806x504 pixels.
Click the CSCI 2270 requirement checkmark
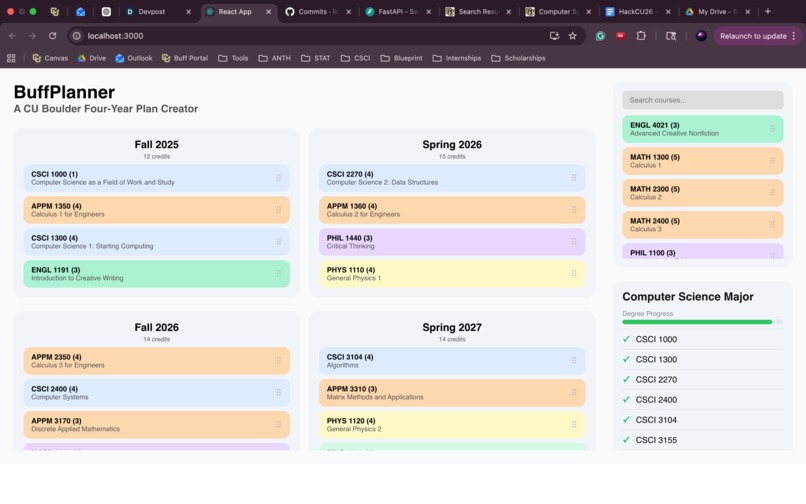coord(626,380)
